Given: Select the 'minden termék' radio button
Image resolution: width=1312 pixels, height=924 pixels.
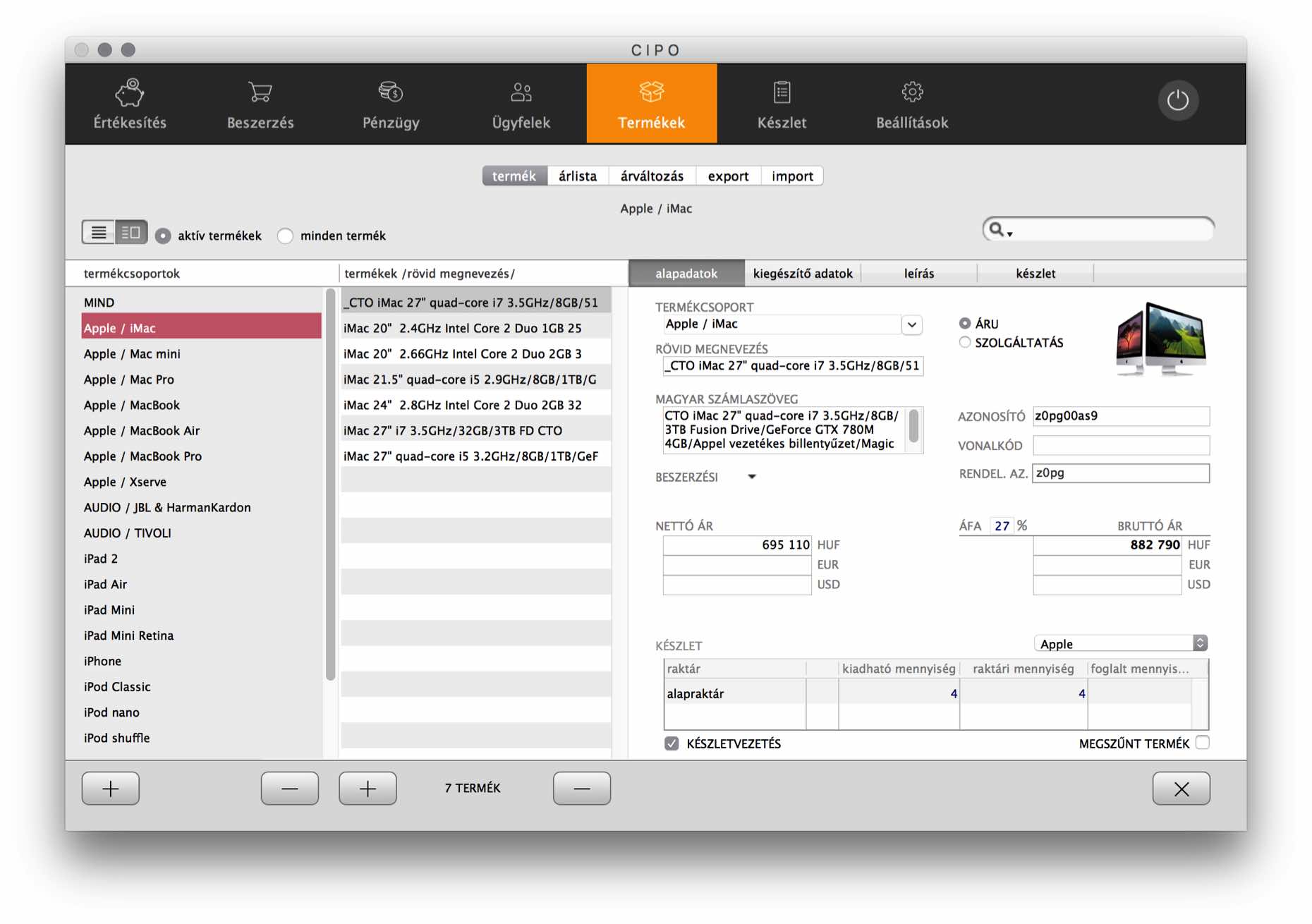Looking at the screenshot, I should coord(286,236).
